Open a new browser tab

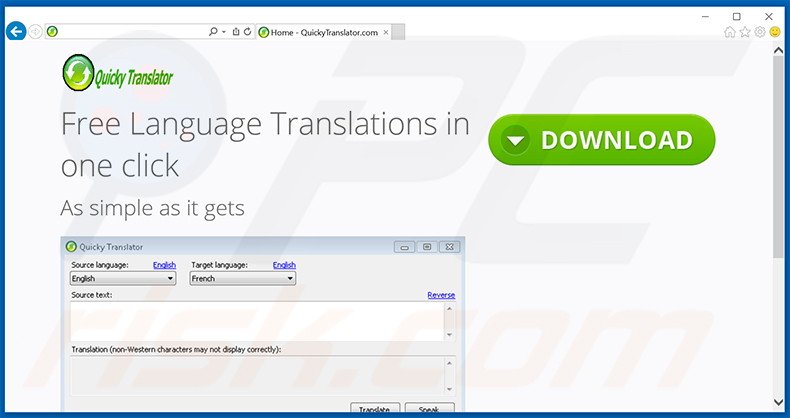pyautogui.click(x=398, y=32)
